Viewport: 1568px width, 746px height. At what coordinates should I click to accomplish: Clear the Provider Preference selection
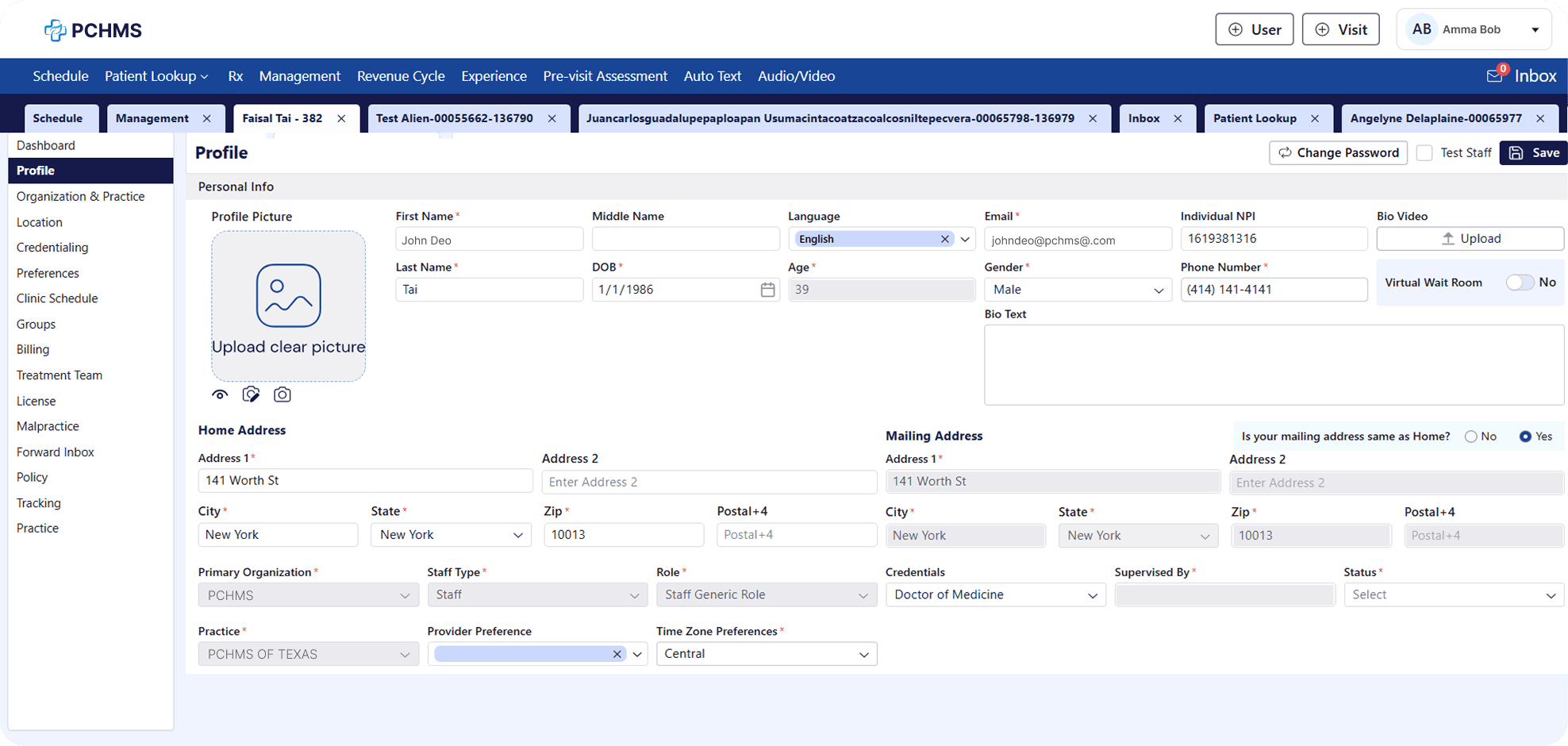617,655
